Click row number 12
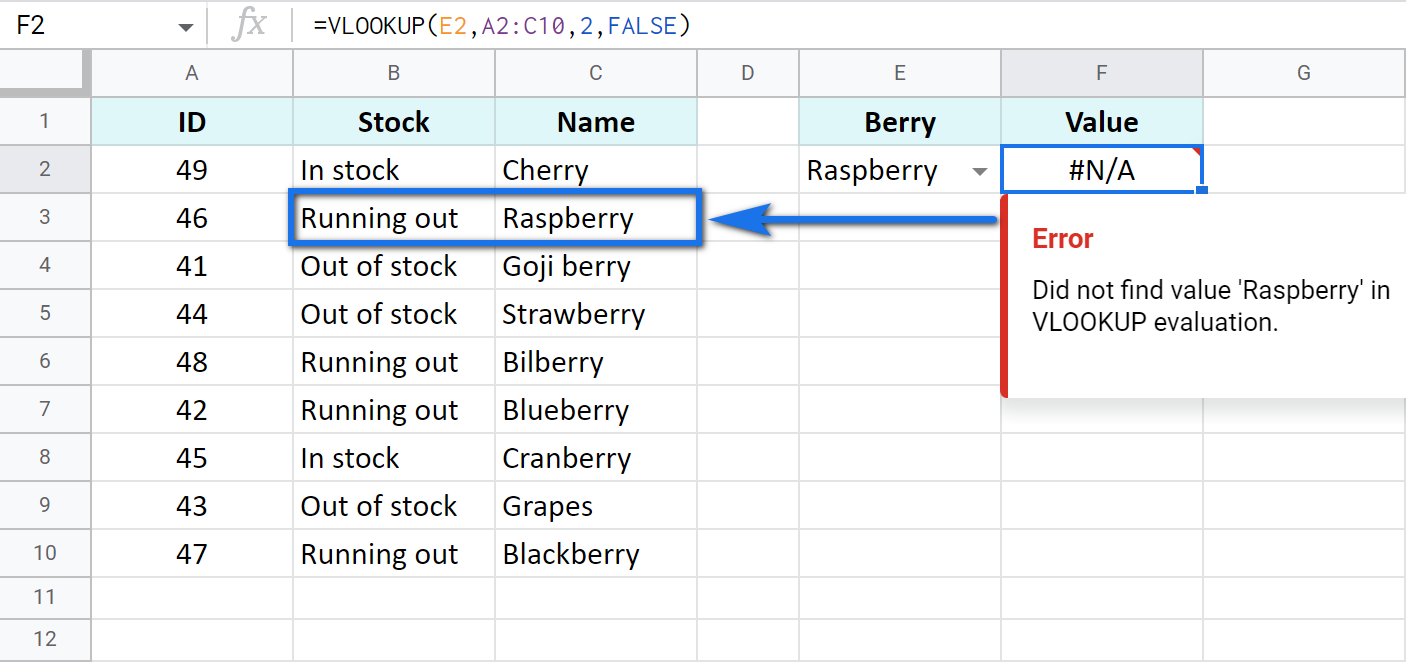The image size is (1406, 662). pos(45,640)
